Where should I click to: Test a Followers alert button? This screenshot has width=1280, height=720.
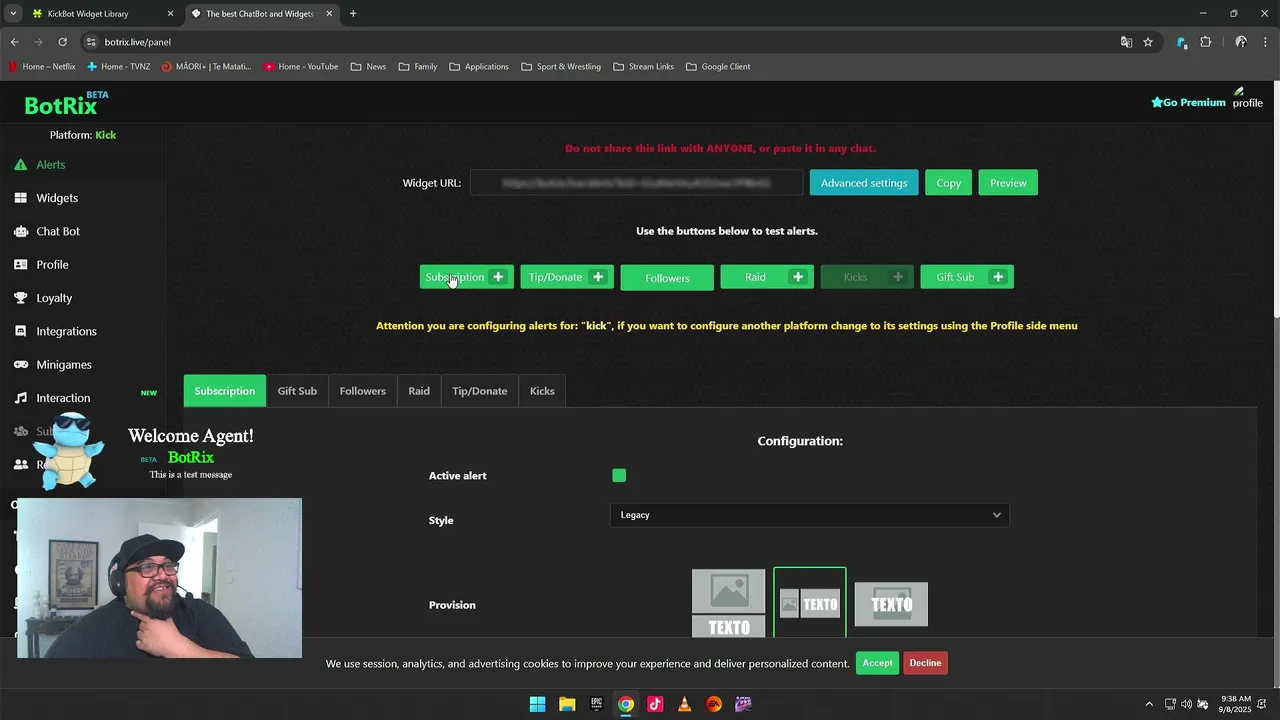[667, 277]
